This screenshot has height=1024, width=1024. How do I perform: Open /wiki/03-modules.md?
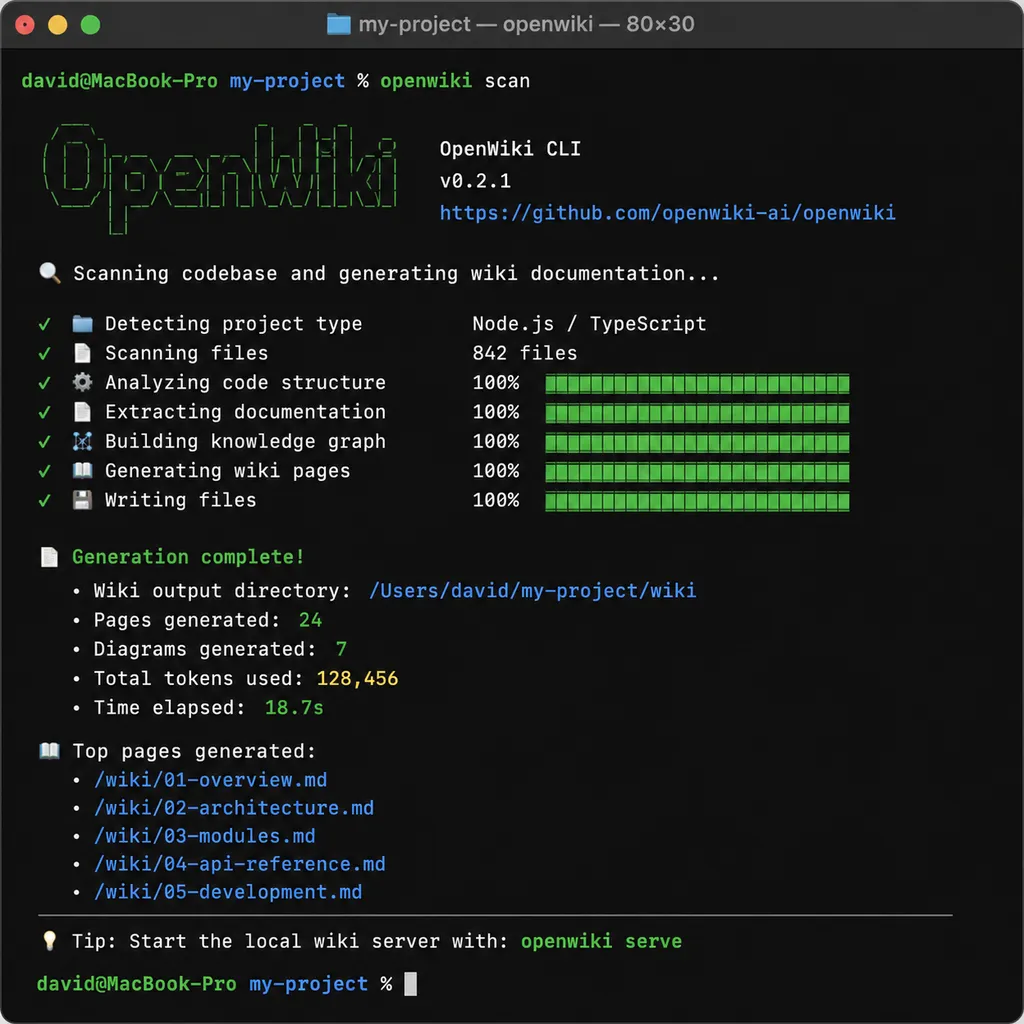pos(204,836)
